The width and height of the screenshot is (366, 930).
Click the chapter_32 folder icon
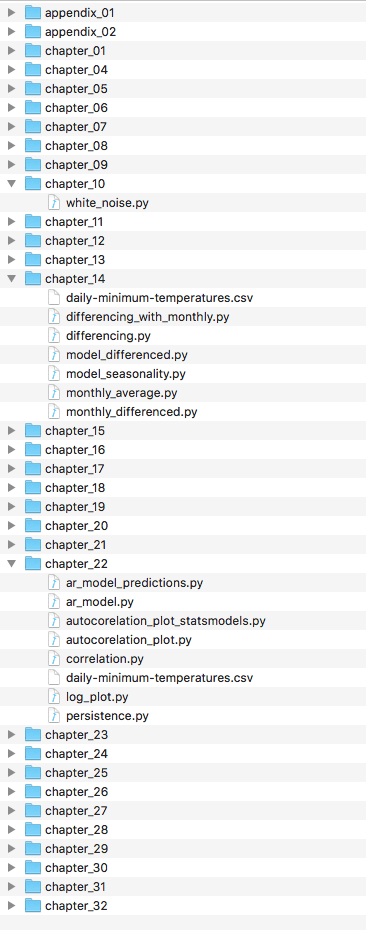click(33, 905)
